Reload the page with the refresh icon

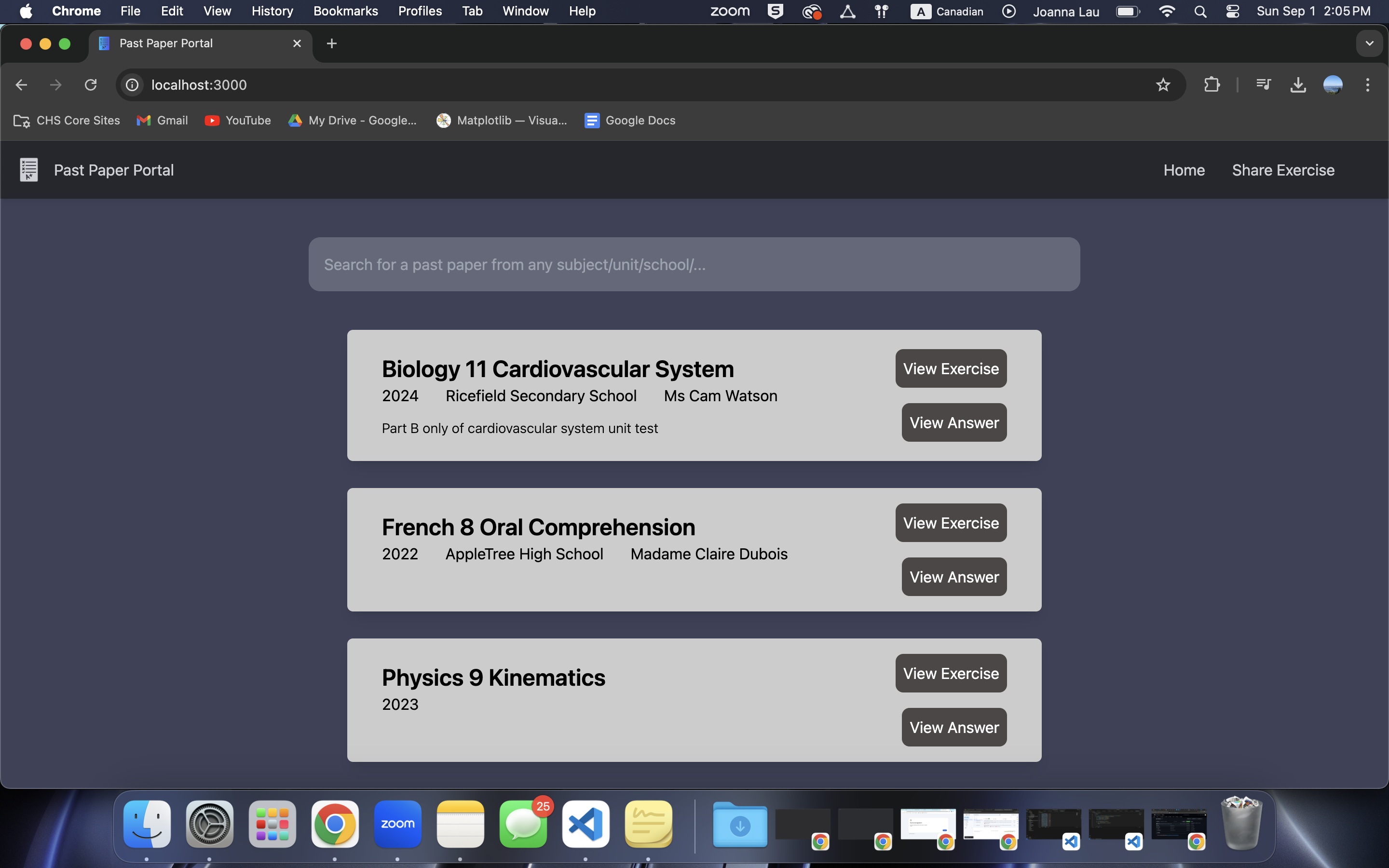coord(91,85)
